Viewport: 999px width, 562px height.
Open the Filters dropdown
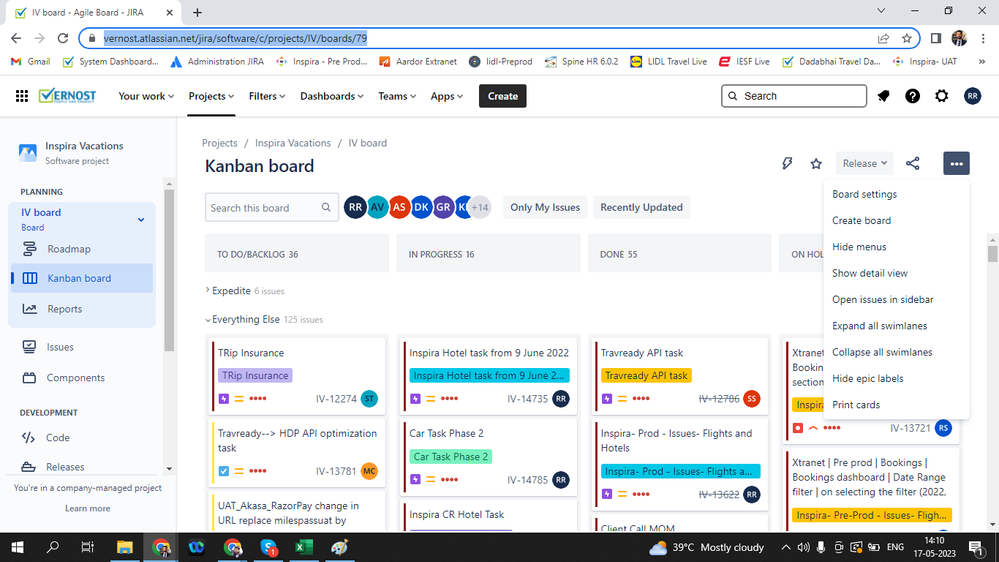[267, 96]
